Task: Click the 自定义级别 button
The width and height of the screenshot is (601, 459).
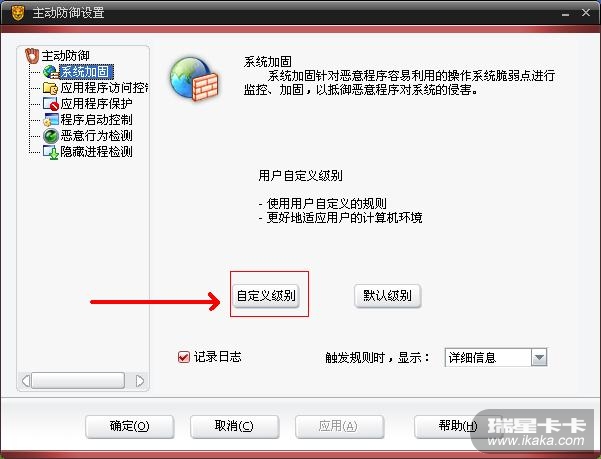Action: coord(266,295)
